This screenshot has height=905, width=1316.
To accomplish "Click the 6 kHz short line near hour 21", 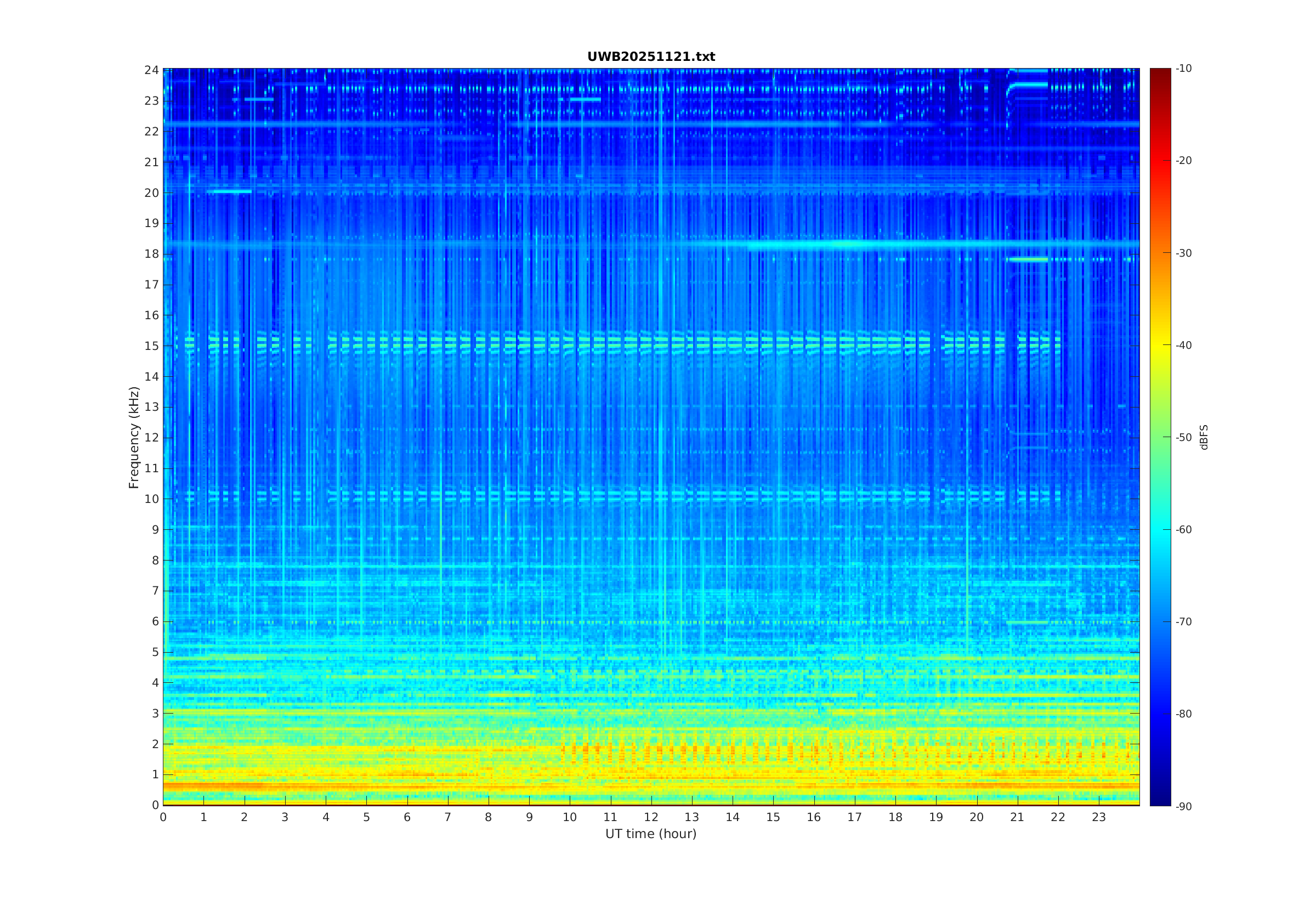I will (x=1027, y=622).
